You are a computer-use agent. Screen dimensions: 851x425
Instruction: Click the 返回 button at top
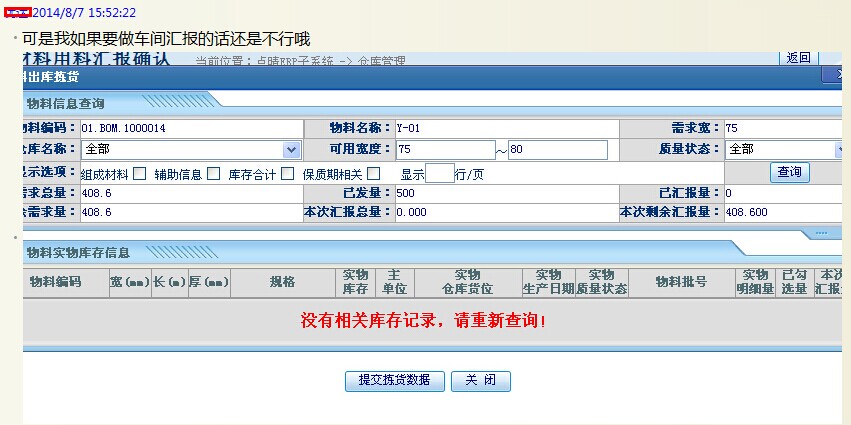tap(798, 58)
